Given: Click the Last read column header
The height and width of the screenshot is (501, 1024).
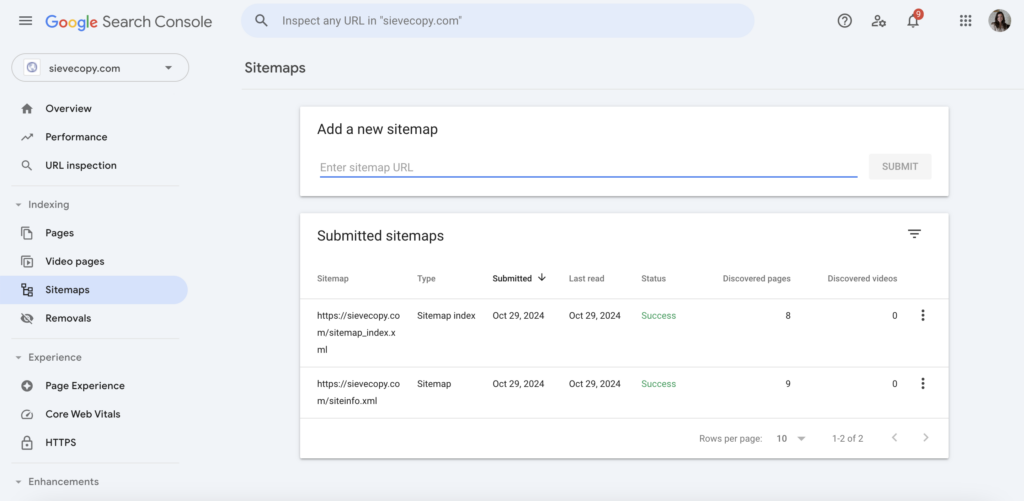Looking at the screenshot, I should tap(586, 278).
